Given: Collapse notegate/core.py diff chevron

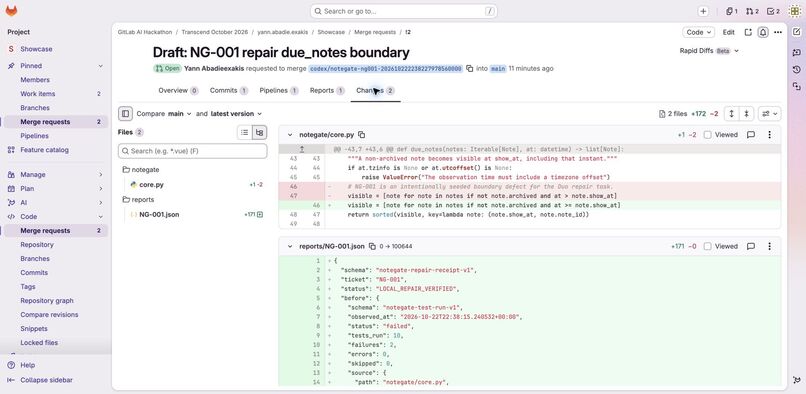Looking at the screenshot, I should click(x=290, y=135).
